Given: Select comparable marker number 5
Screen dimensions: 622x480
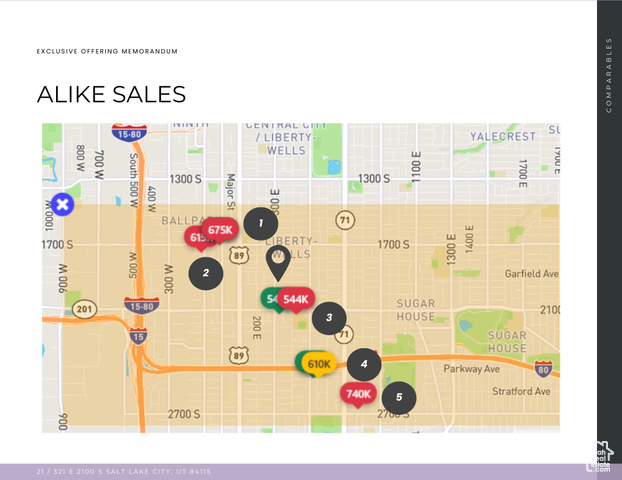Looking at the screenshot, I should coord(399,397).
